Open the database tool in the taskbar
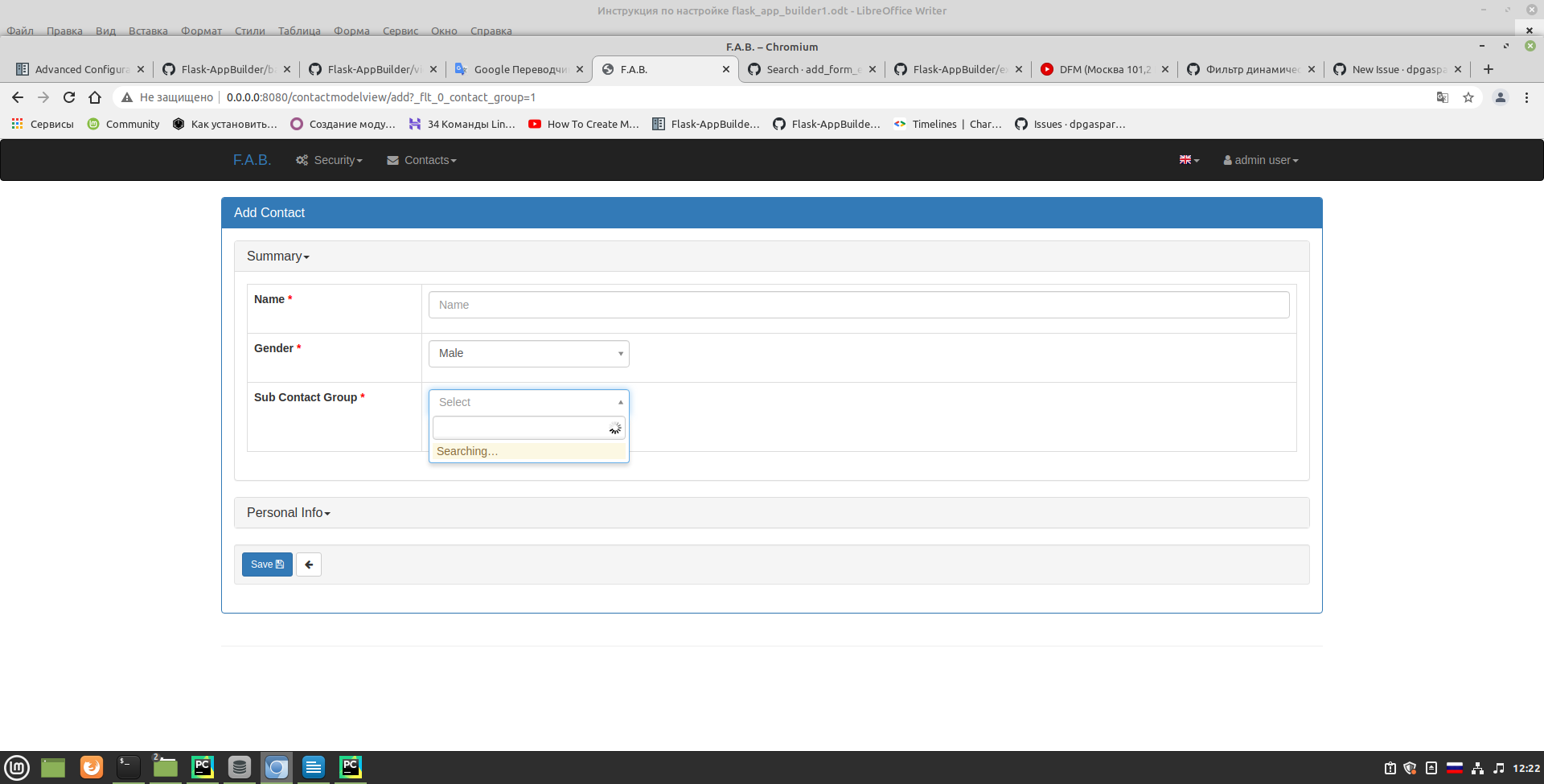The height and width of the screenshot is (784, 1544). tap(240, 768)
